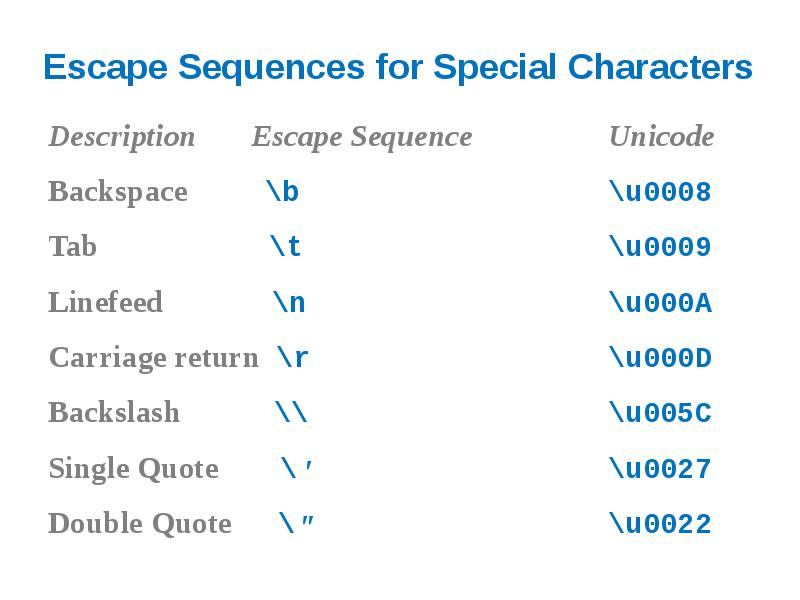Click the Unicode value \u005C

(x=660, y=412)
